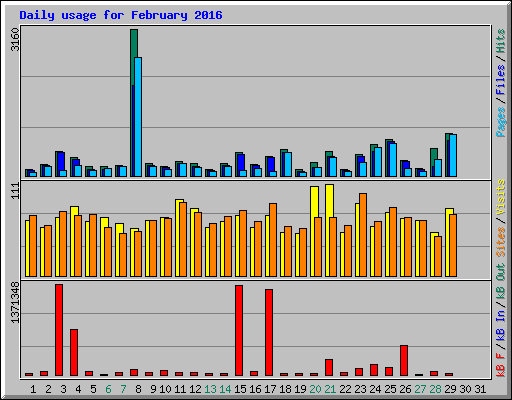The image size is (512, 400).
Task: Click the cyan "Pages" legend label
Action: (501, 122)
